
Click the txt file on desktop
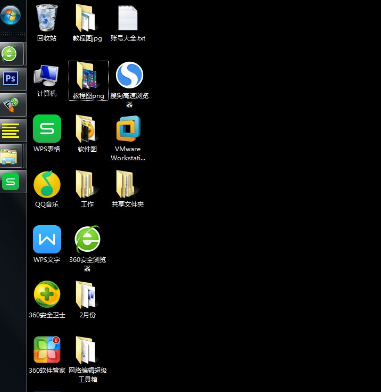click(x=128, y=23)
